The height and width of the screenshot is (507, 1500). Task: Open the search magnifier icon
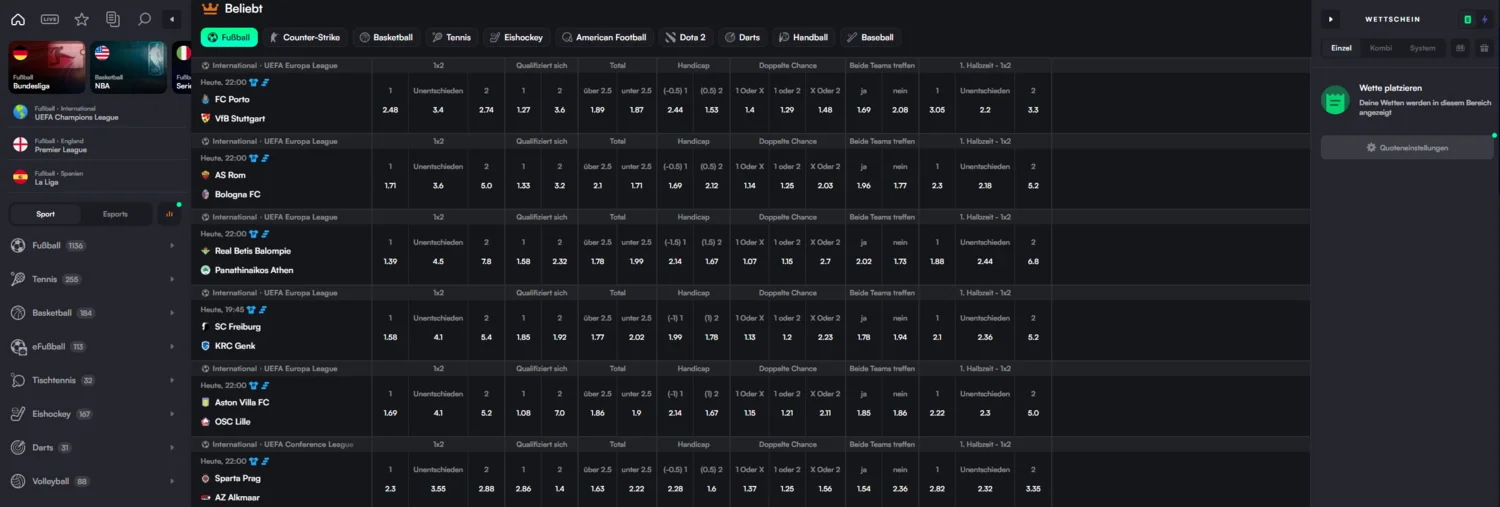pos(145,19)
